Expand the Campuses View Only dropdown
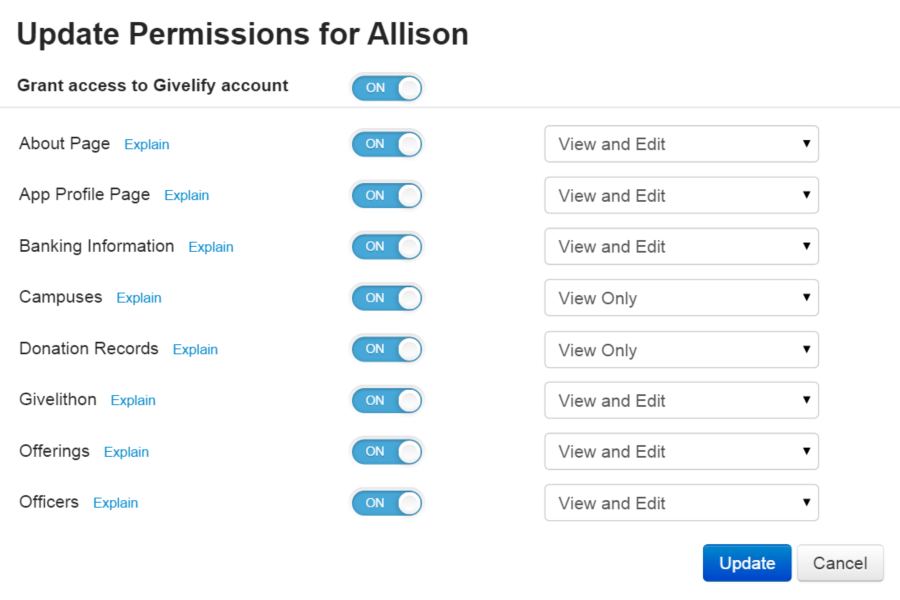900x600 pixels. coord(681,298)
